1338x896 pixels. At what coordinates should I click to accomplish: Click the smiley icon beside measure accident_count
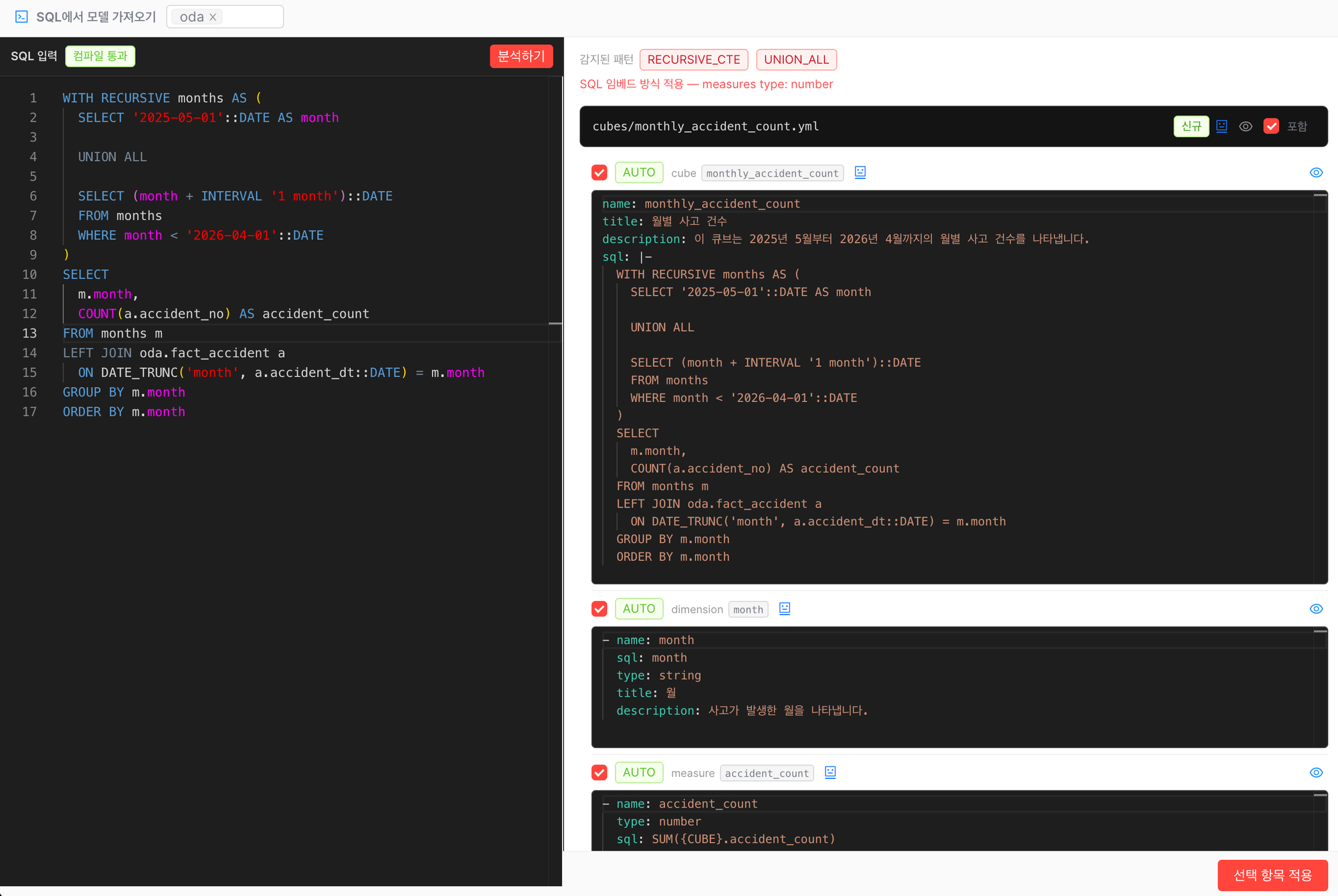click(830, 772)
